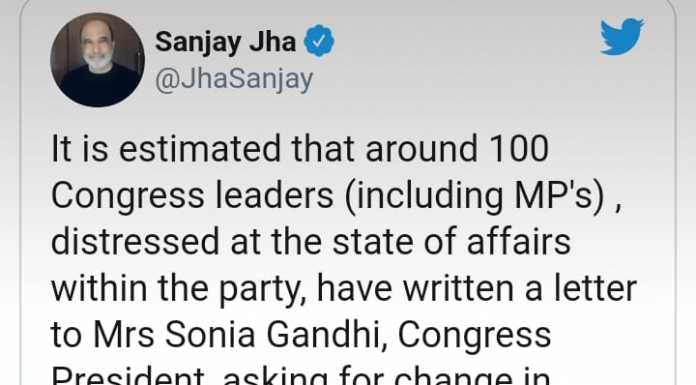Click 'within the party' in the tweet
The height and width of the screenshot is (385, 696).
[178, 289]
